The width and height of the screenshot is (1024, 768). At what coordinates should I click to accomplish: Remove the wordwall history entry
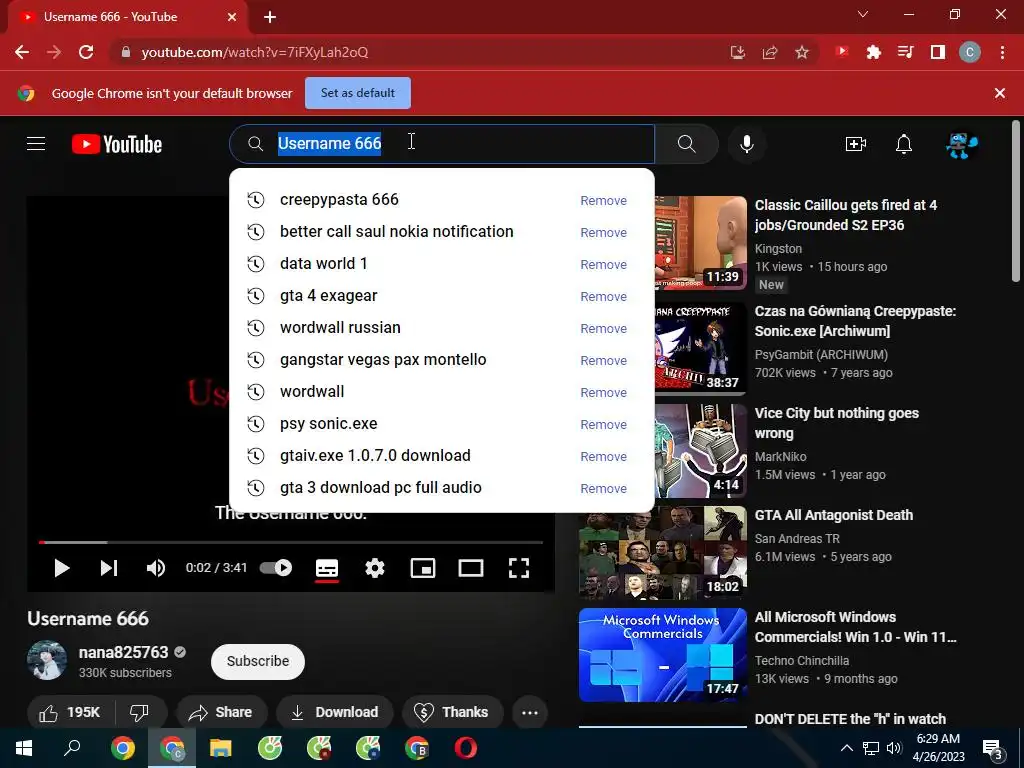point(603,392)
